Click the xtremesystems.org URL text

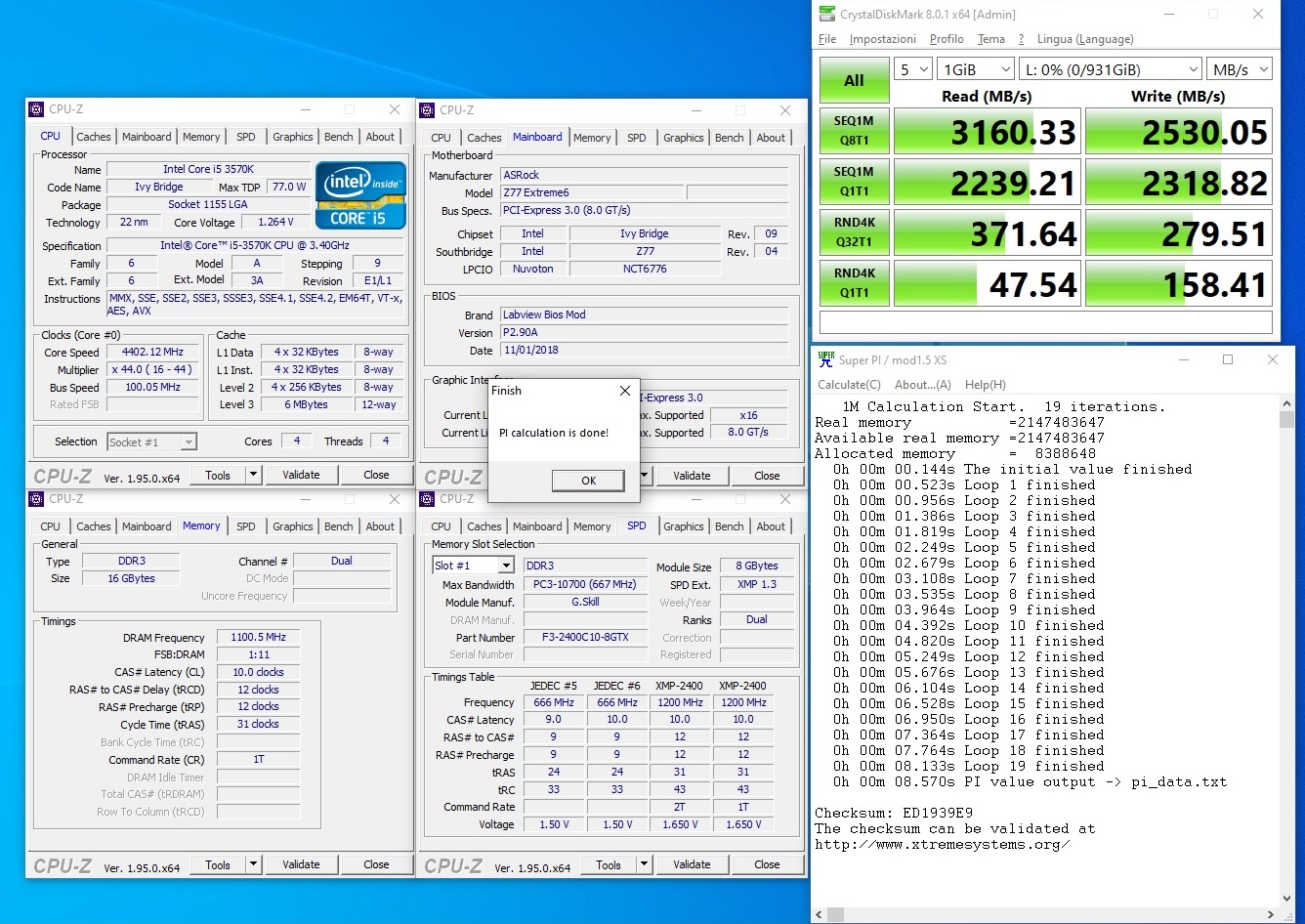tap(942, 844)
